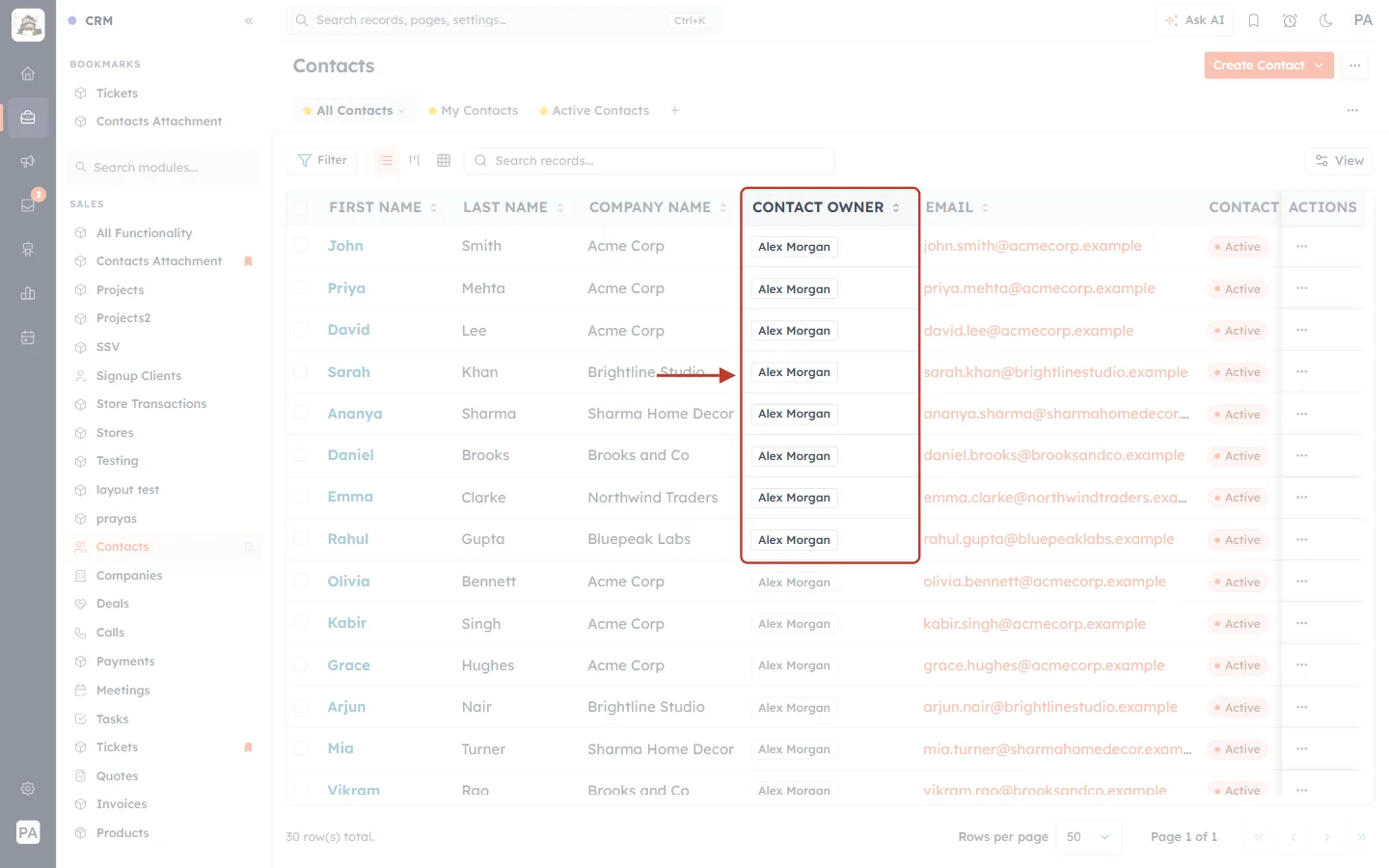The height and width of the screenshot is (868, 1389).
Task: Collapse the CRM sidebar panel
Action: coord(249,20)
